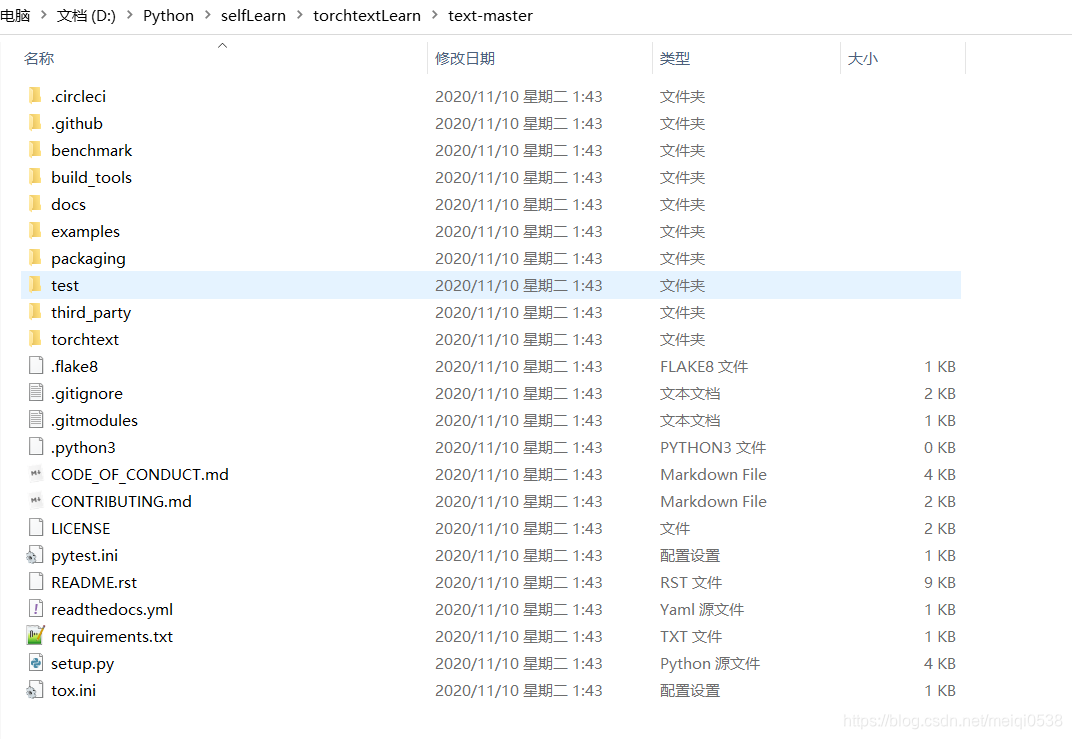Click the PYTHON3 文件 type cell
The width and height of the screenshot is (1072, 739).
point(712,447)
